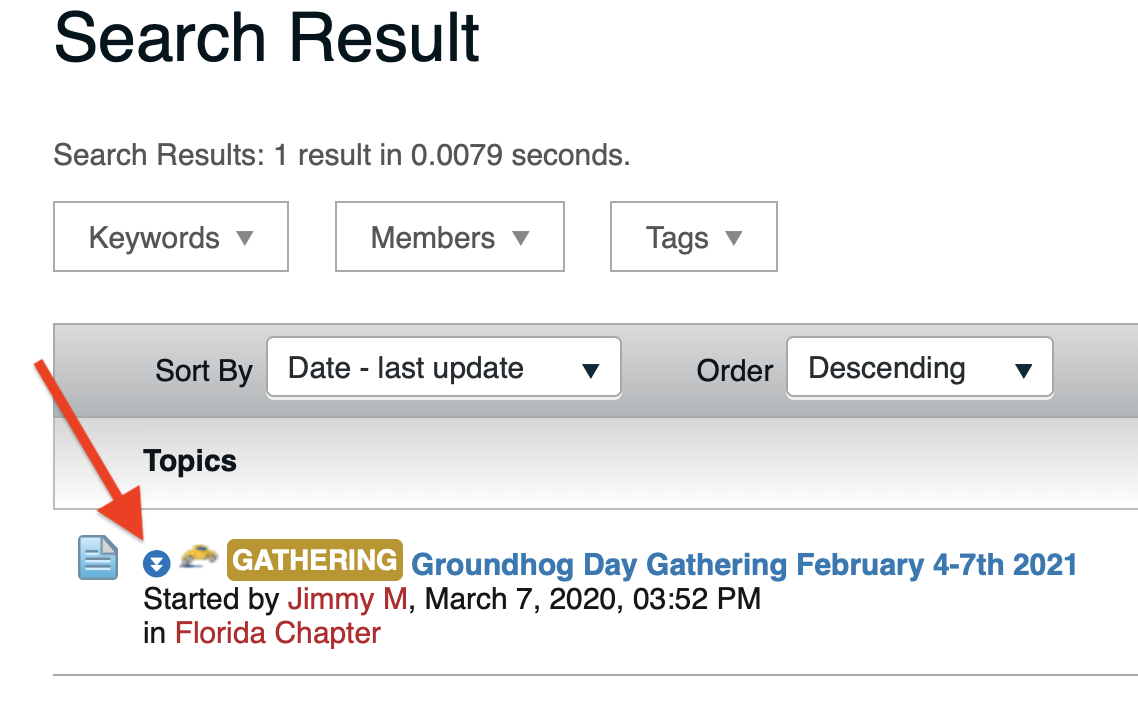Click the triangle arrow beside Tags
This screenshot has height=714, width=1138.
[734, 238]
